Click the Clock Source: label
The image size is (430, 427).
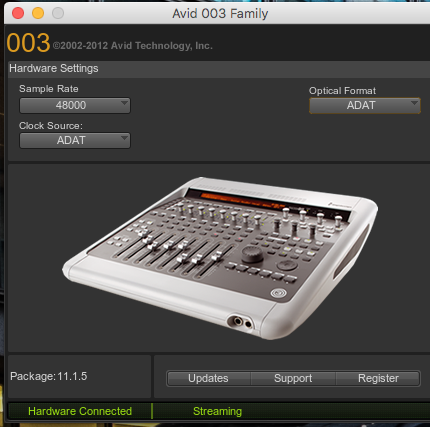coord(51,126)
